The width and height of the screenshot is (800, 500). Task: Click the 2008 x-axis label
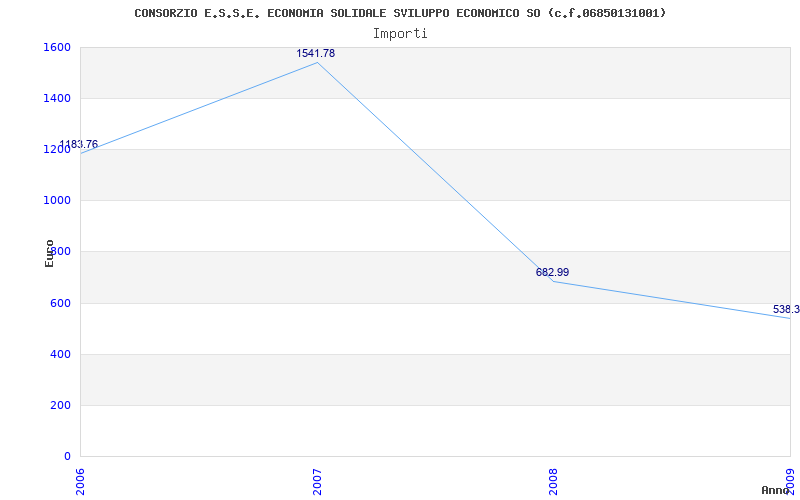[554, 482]
